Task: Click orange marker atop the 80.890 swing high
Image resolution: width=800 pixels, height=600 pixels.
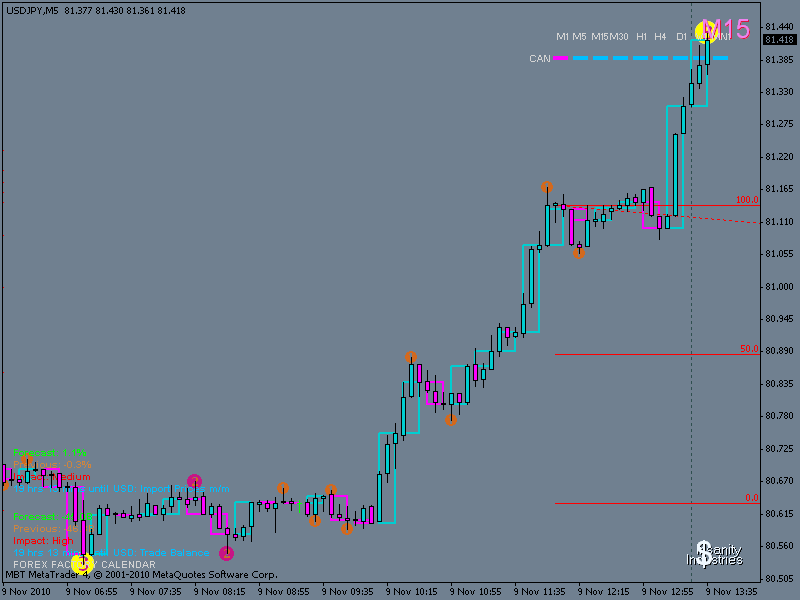Action: pos(411,357)
